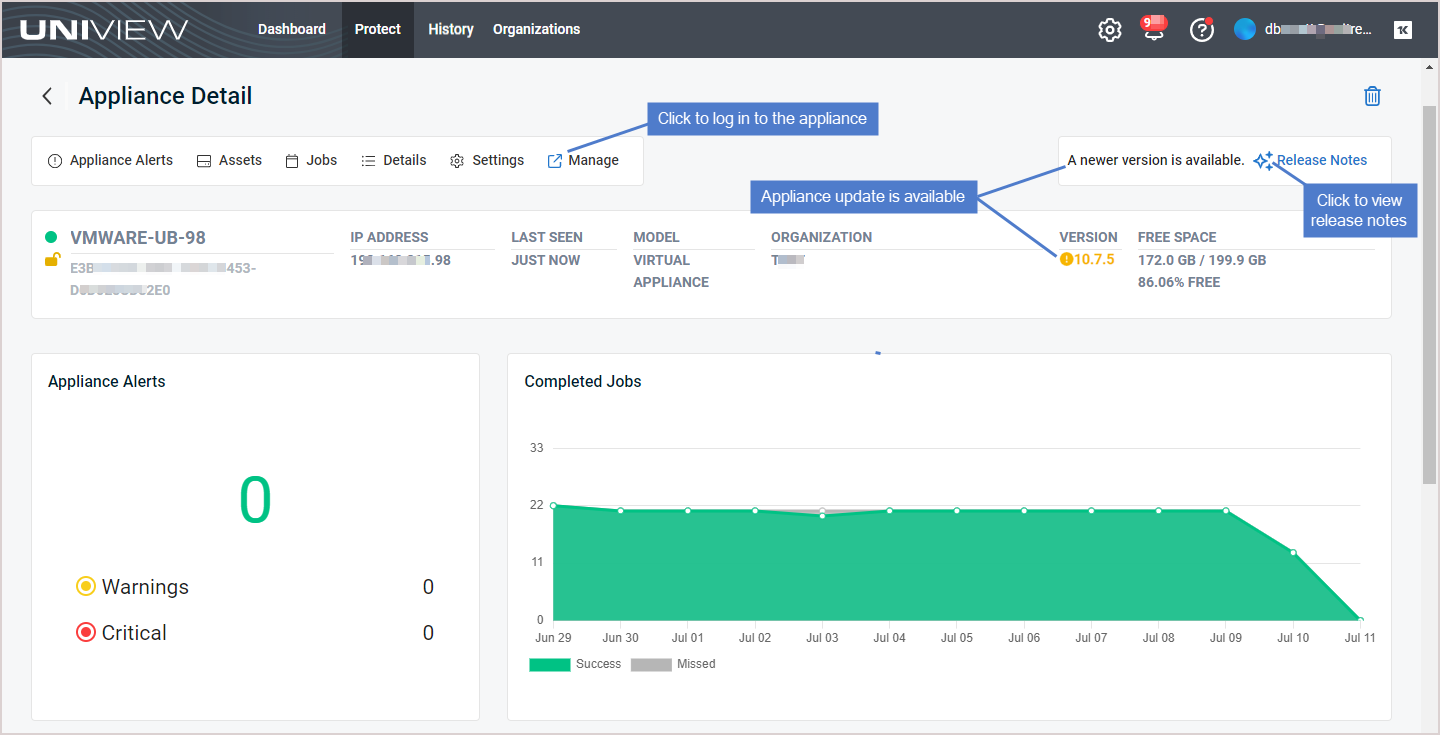Screen dimensions: 1440x735
Task: Click the user account avatar
Action: pyautogui.click(x=1245, y=29)
